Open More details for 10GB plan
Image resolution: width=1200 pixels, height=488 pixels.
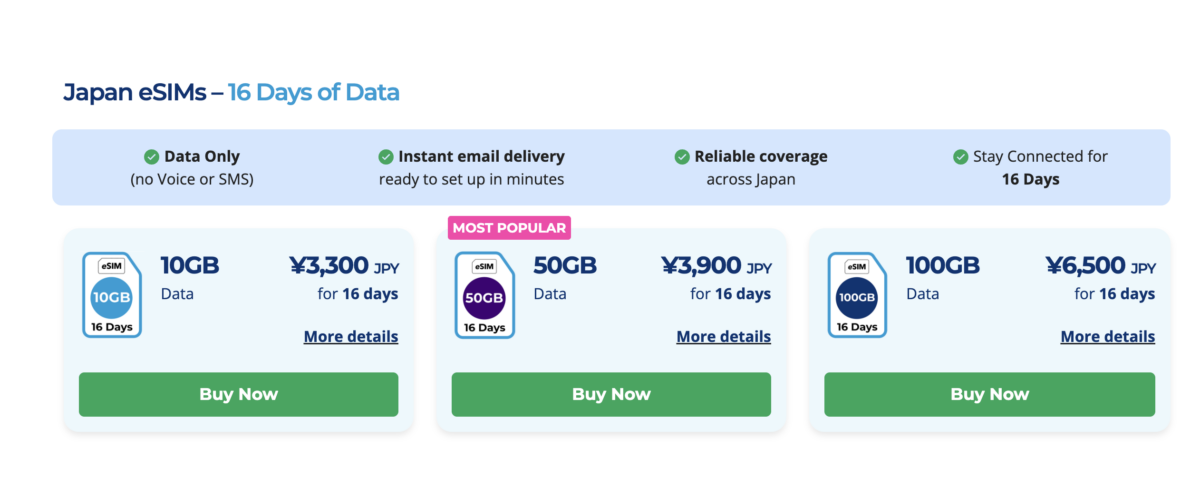tap(350, 337)
